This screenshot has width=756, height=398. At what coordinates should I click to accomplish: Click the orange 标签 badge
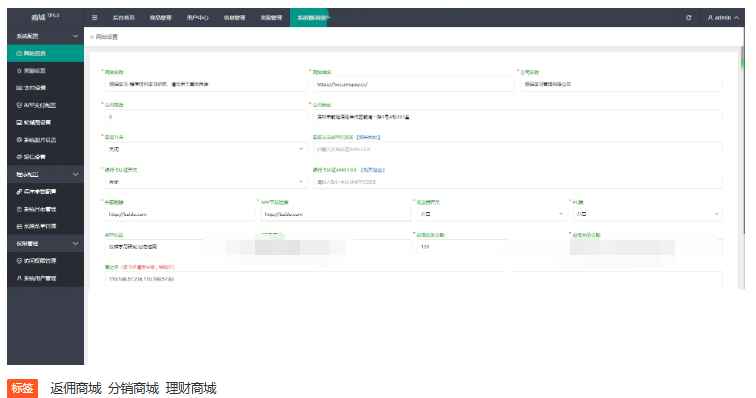(22, 388)
